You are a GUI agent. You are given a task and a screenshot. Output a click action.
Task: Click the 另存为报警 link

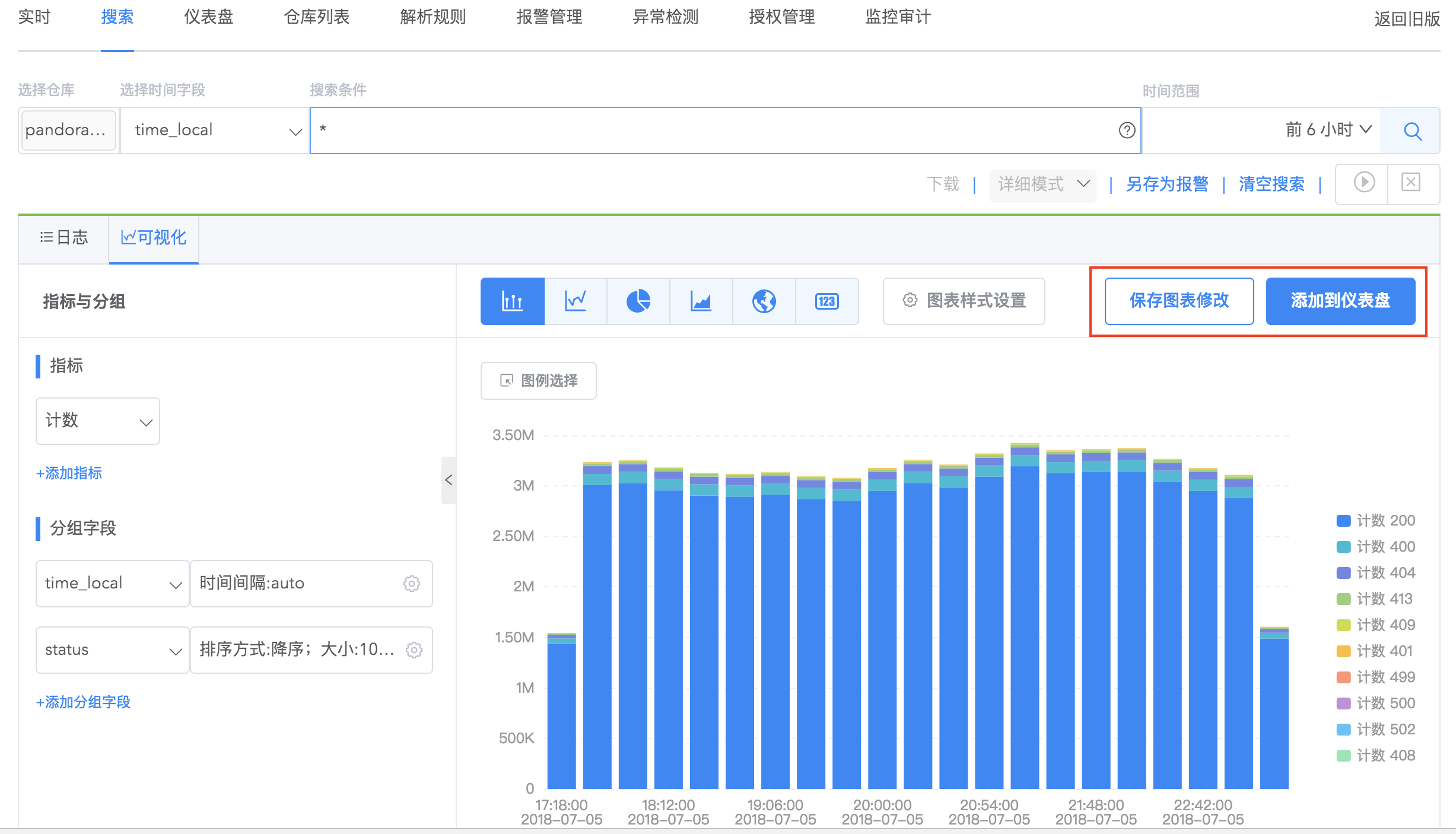[x=1167, y=184]
